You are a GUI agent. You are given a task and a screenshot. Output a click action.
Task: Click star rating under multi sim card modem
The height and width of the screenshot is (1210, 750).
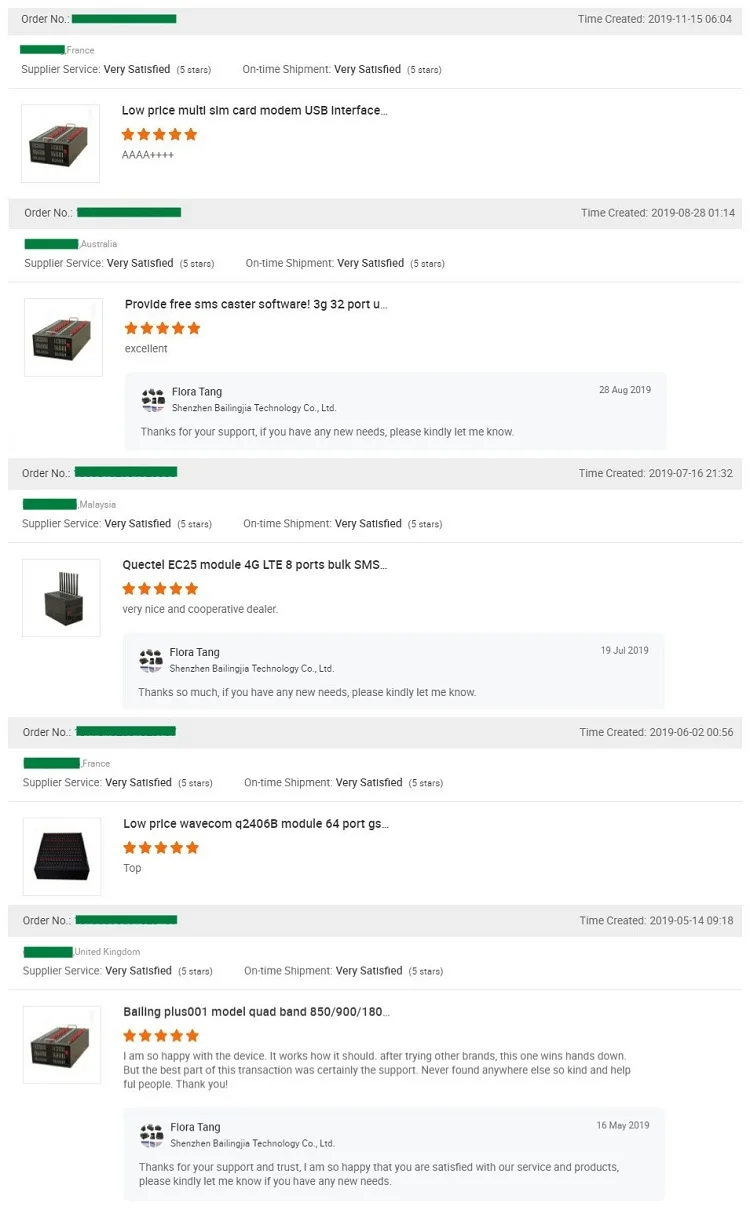coord(160,134)
